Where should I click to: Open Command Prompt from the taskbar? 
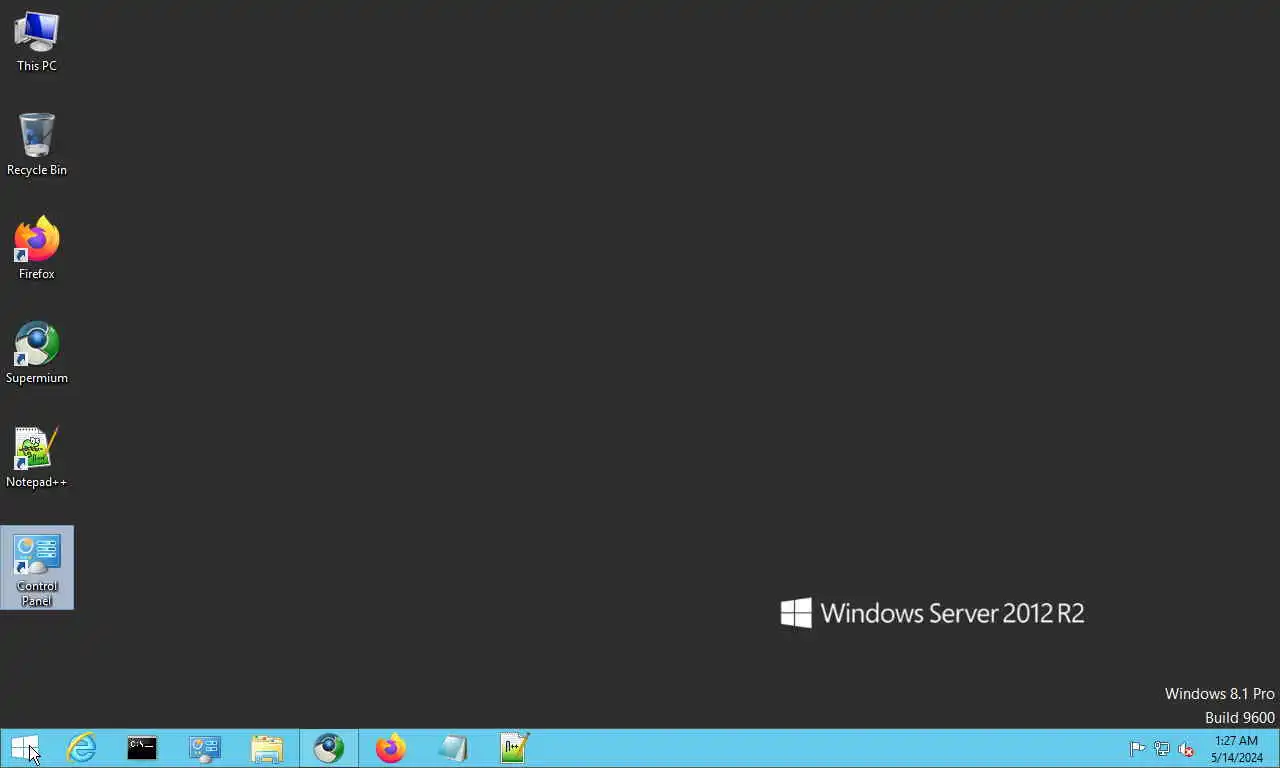pos(142,748)
